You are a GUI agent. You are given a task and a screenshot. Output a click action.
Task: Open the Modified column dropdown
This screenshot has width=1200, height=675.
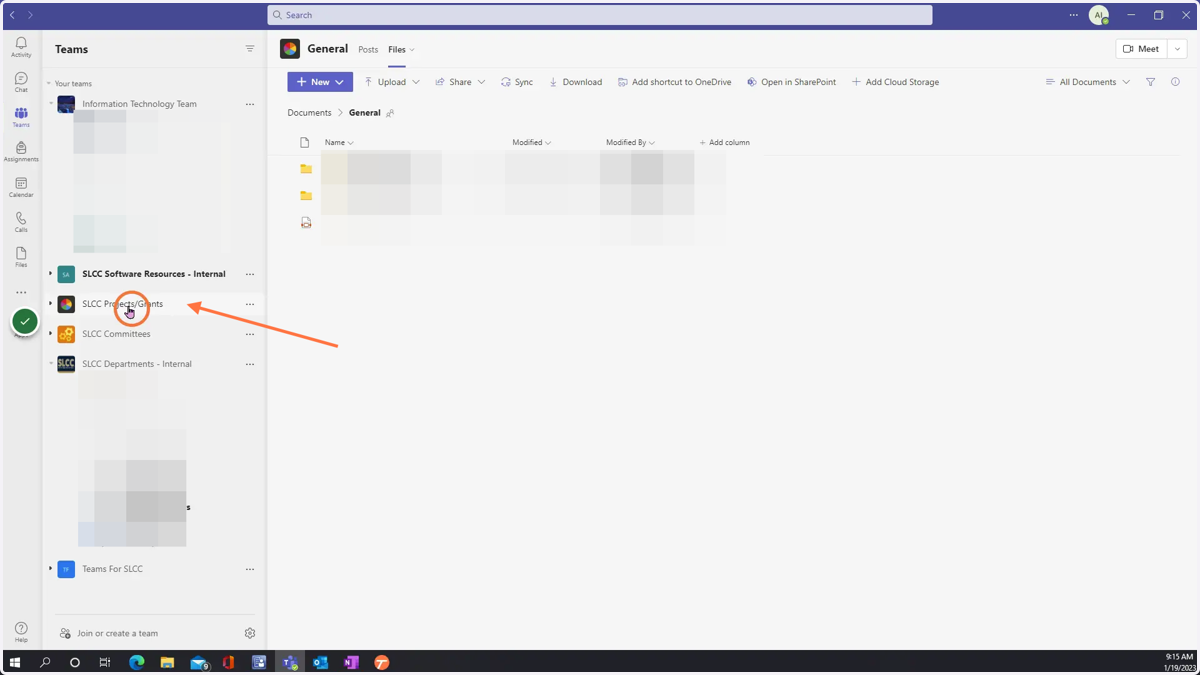[532, 143]
